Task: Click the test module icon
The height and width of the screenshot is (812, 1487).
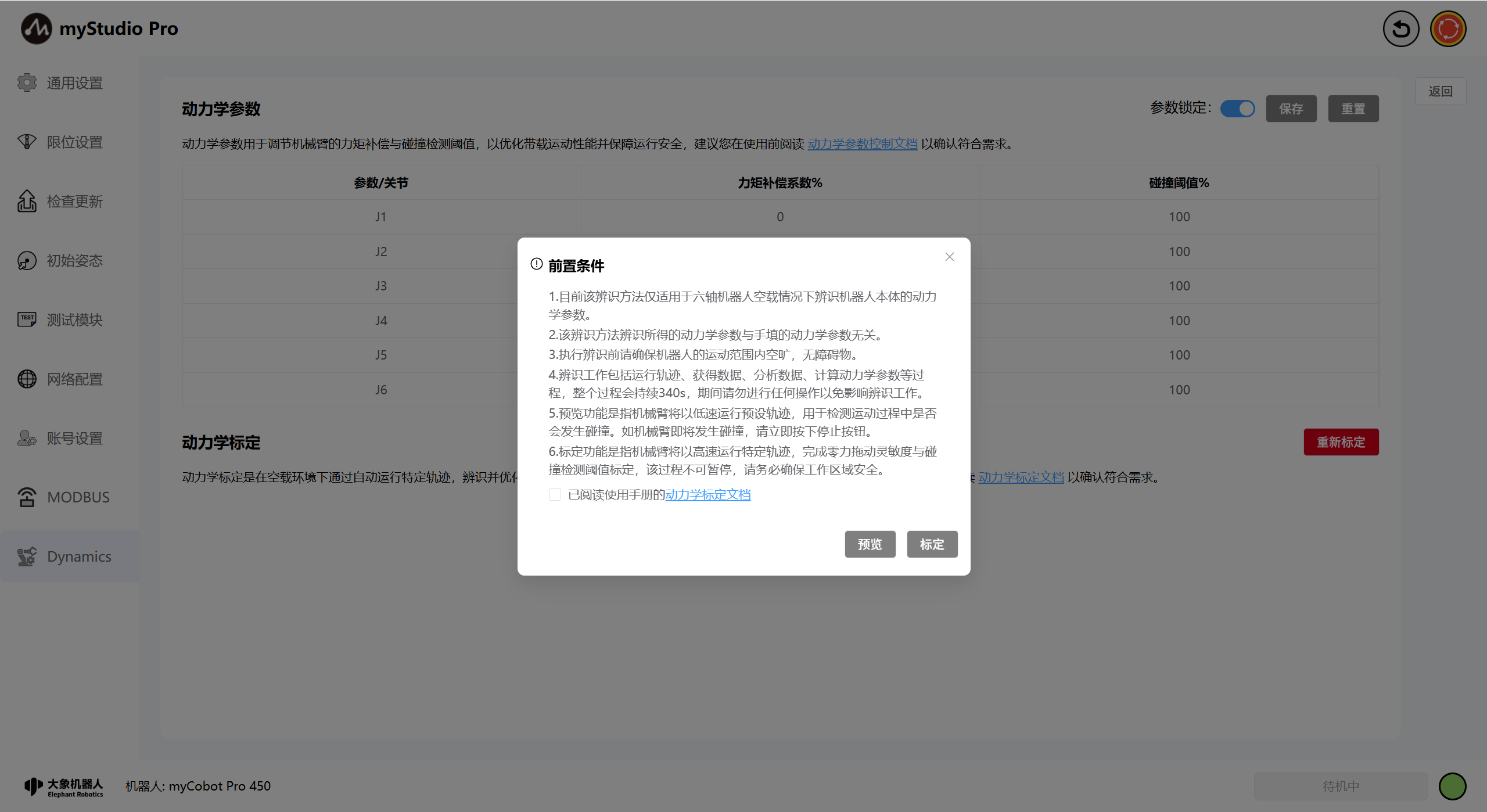Action: coord(27,319)
